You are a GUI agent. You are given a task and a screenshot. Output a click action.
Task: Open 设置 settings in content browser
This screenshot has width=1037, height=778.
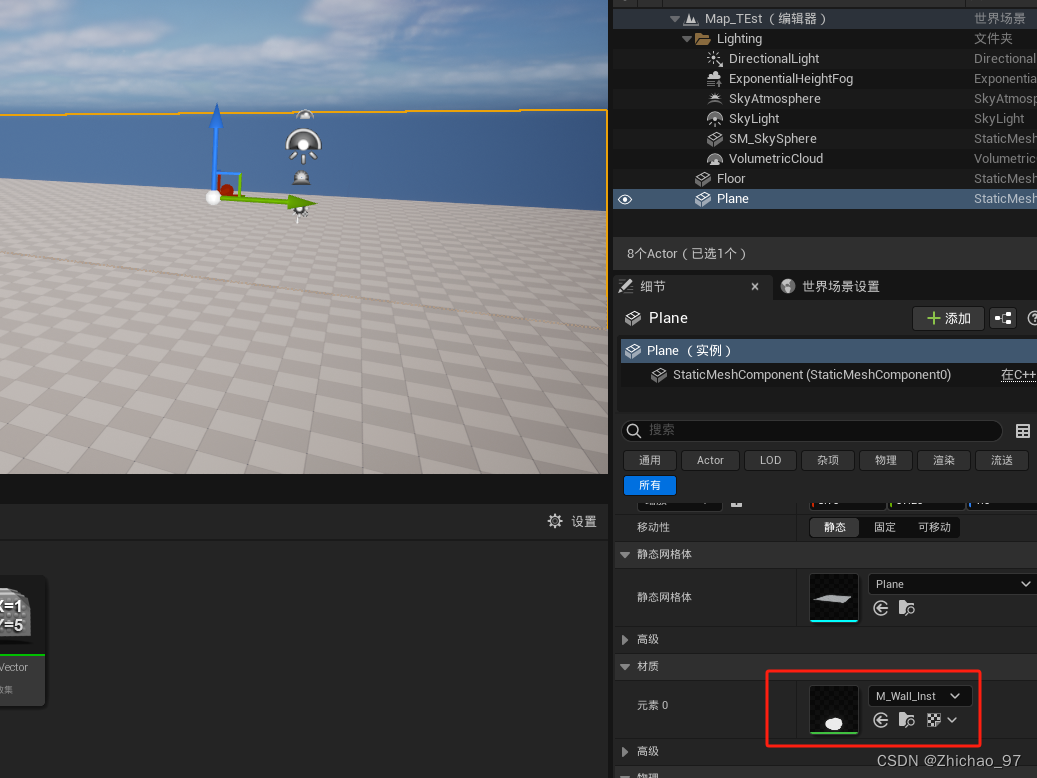(572, 521)
